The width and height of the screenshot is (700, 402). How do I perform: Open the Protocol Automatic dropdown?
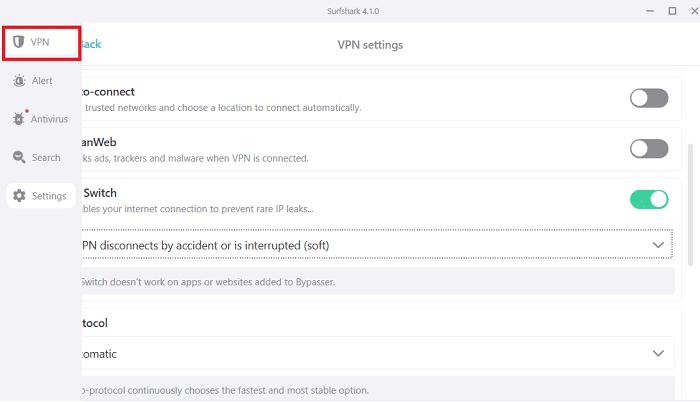pos(370,353)
